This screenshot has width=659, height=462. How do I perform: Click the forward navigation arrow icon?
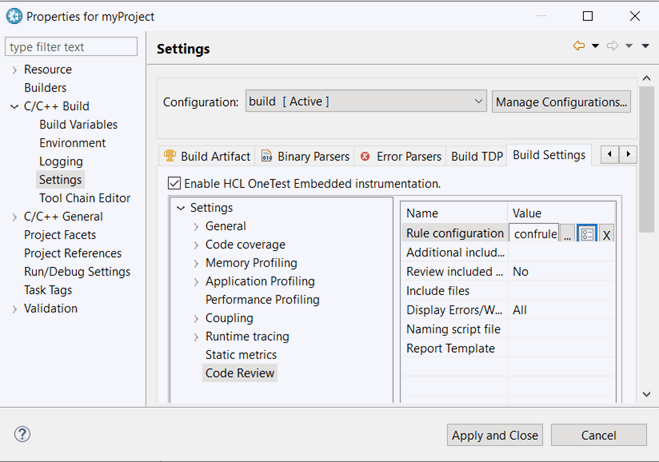pos(612,46)
